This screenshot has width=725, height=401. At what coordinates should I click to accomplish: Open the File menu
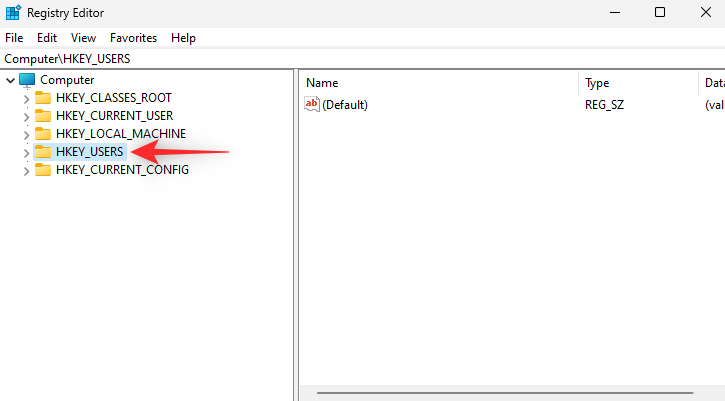(x=15, y=38)
